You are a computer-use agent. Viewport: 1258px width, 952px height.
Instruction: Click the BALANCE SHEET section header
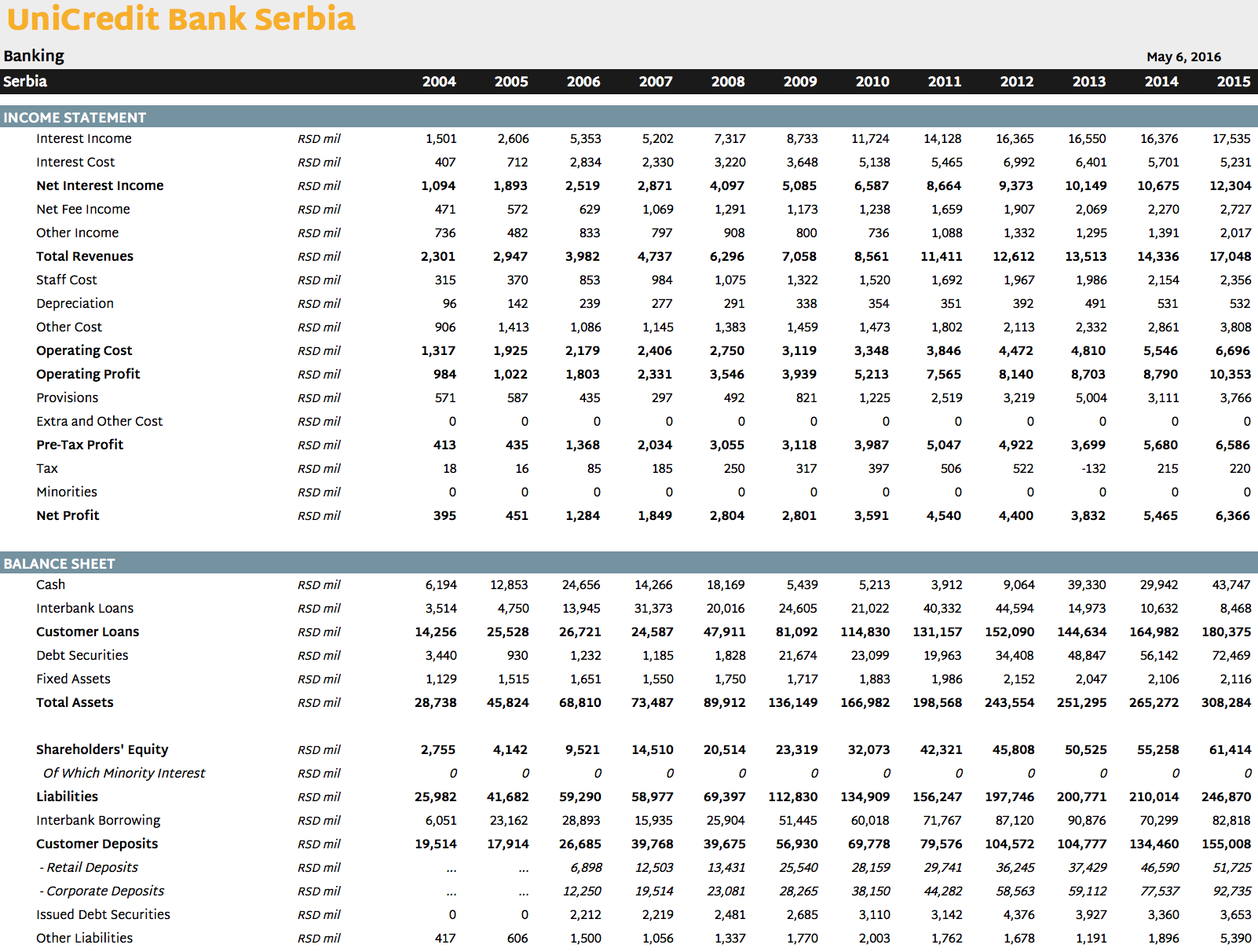point(59,564)
